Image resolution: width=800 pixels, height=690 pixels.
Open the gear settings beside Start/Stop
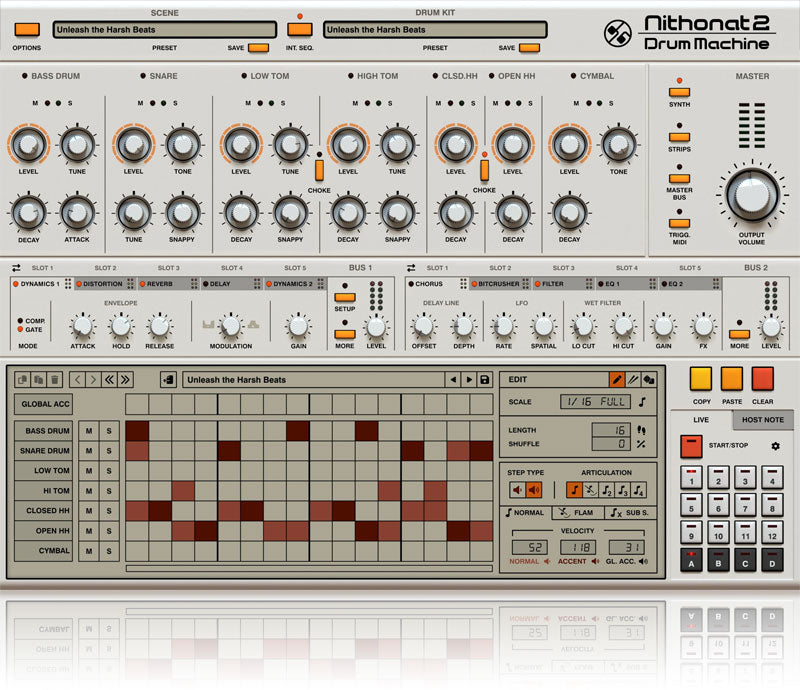click(x=776, y=446)
